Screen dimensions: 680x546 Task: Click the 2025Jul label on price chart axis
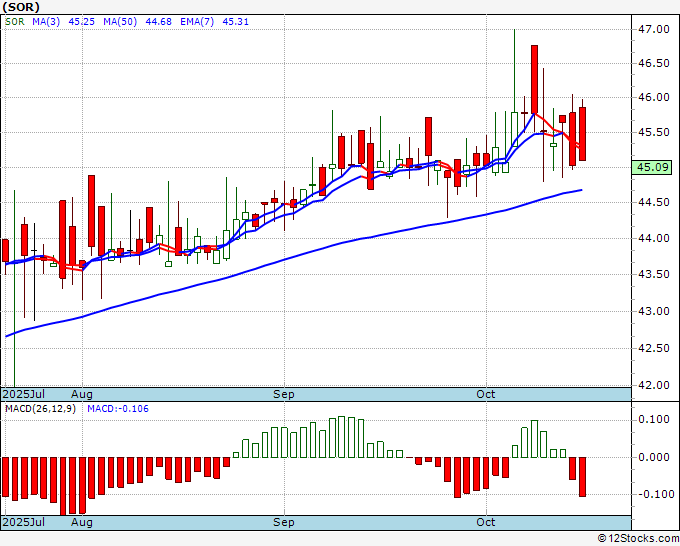coord(24,394)
